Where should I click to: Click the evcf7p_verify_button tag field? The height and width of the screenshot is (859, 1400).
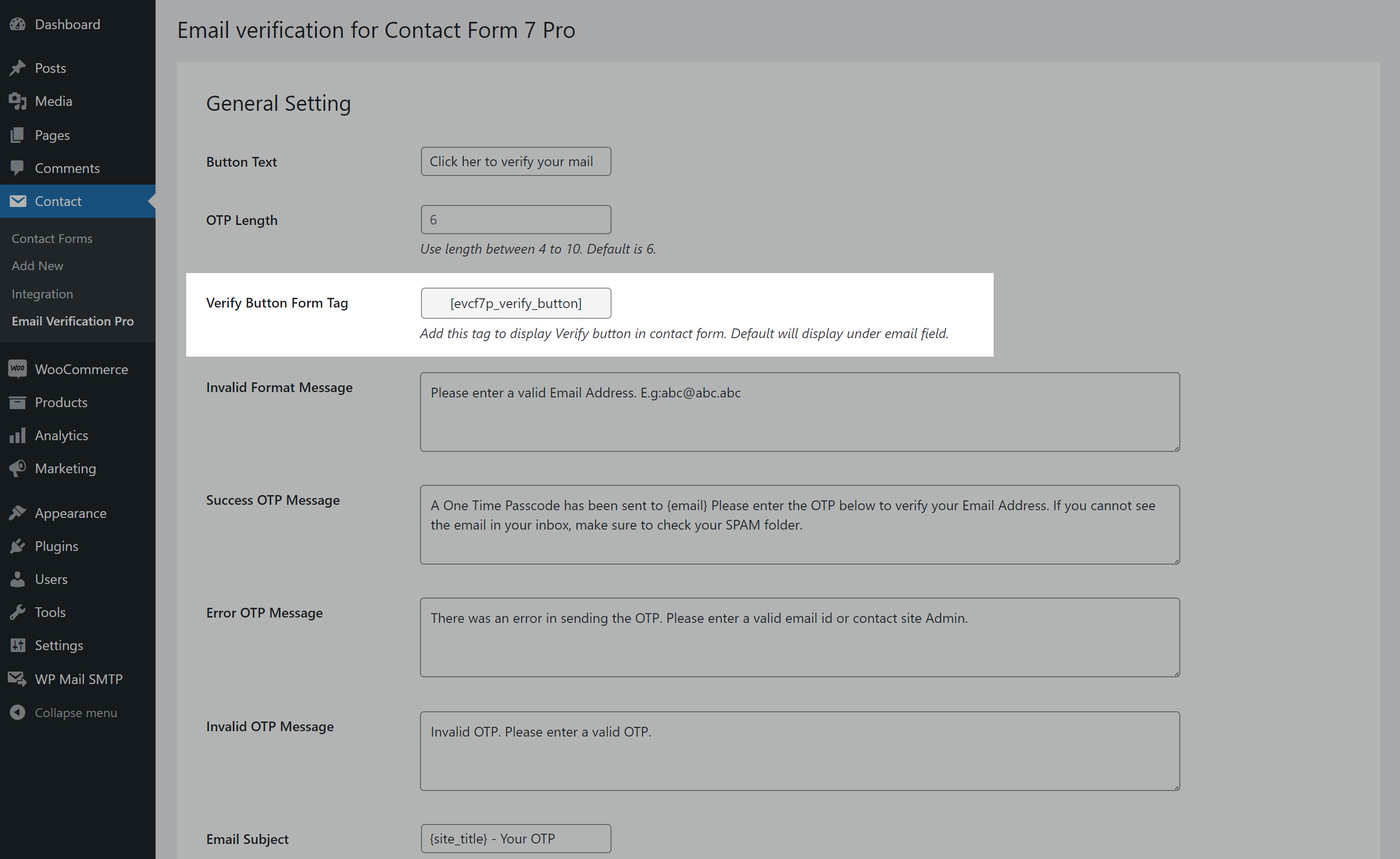coord(516,303)
